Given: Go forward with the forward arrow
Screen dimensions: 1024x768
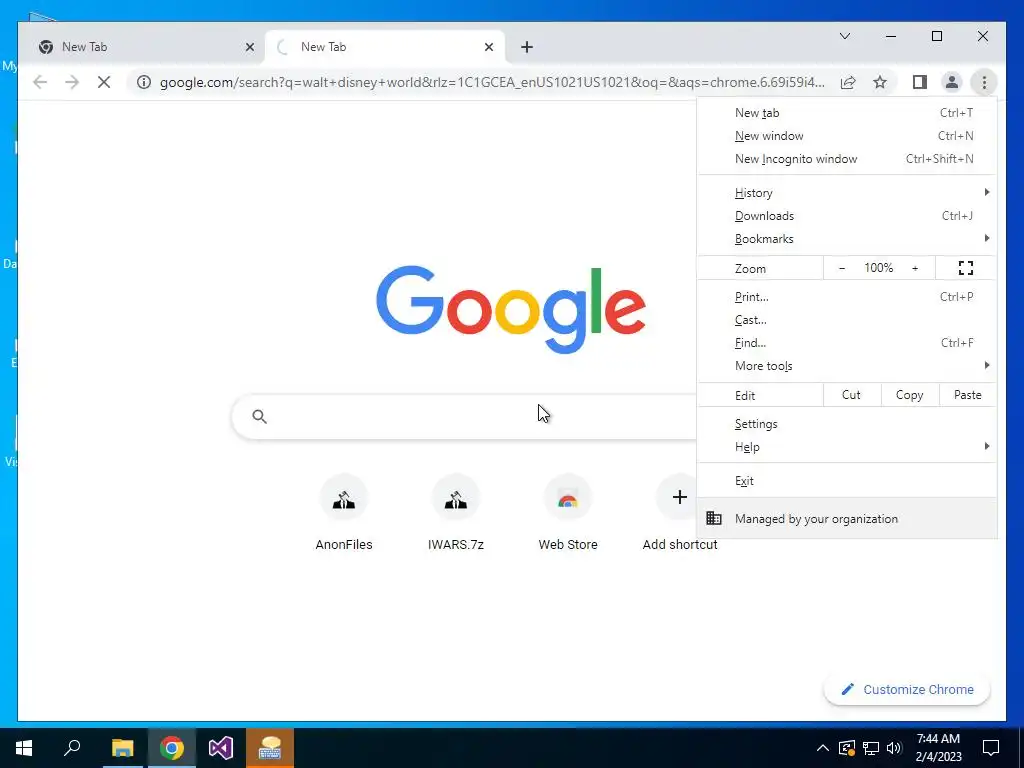Looking at the screenshot, I should [x=72, y=82].
